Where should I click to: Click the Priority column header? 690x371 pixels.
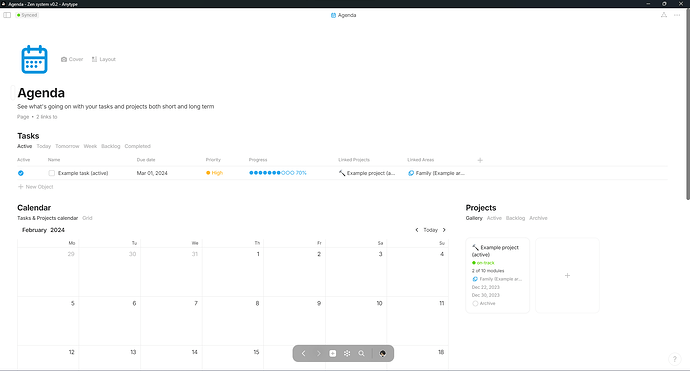click(x=213, y=160)
